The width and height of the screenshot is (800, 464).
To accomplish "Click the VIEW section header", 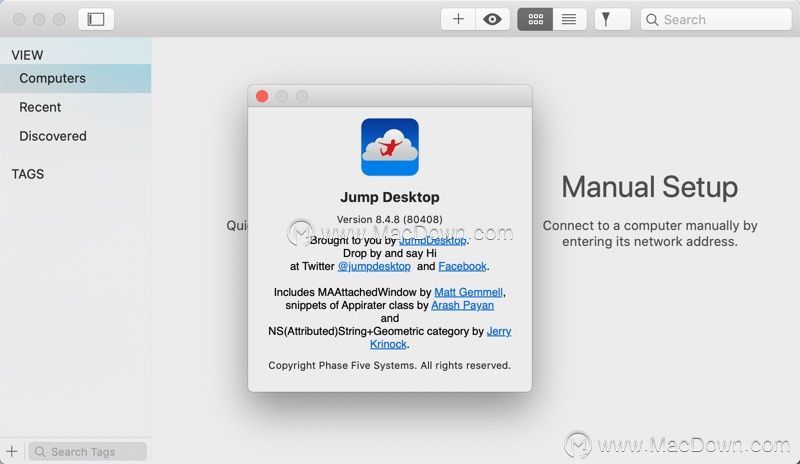I will point(27,55).
